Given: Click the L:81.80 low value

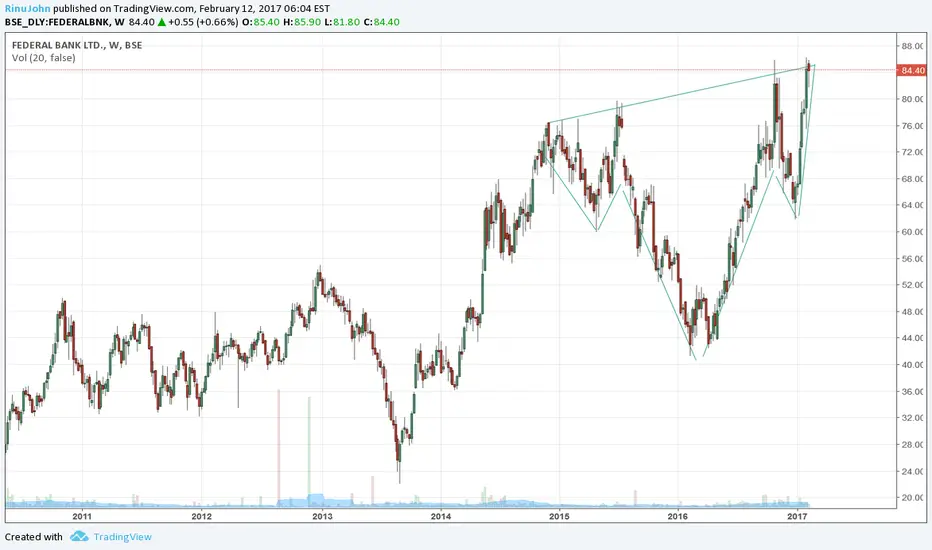Looking at the screenshot, I should [342, 22].
